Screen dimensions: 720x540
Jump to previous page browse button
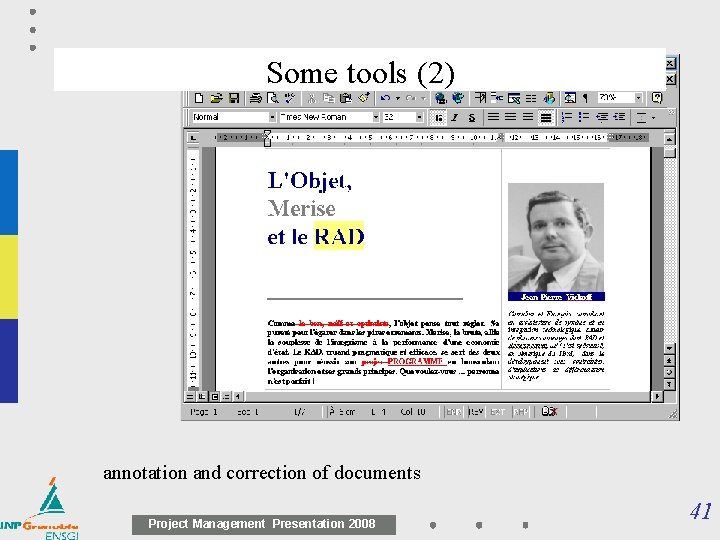(669, 360)
